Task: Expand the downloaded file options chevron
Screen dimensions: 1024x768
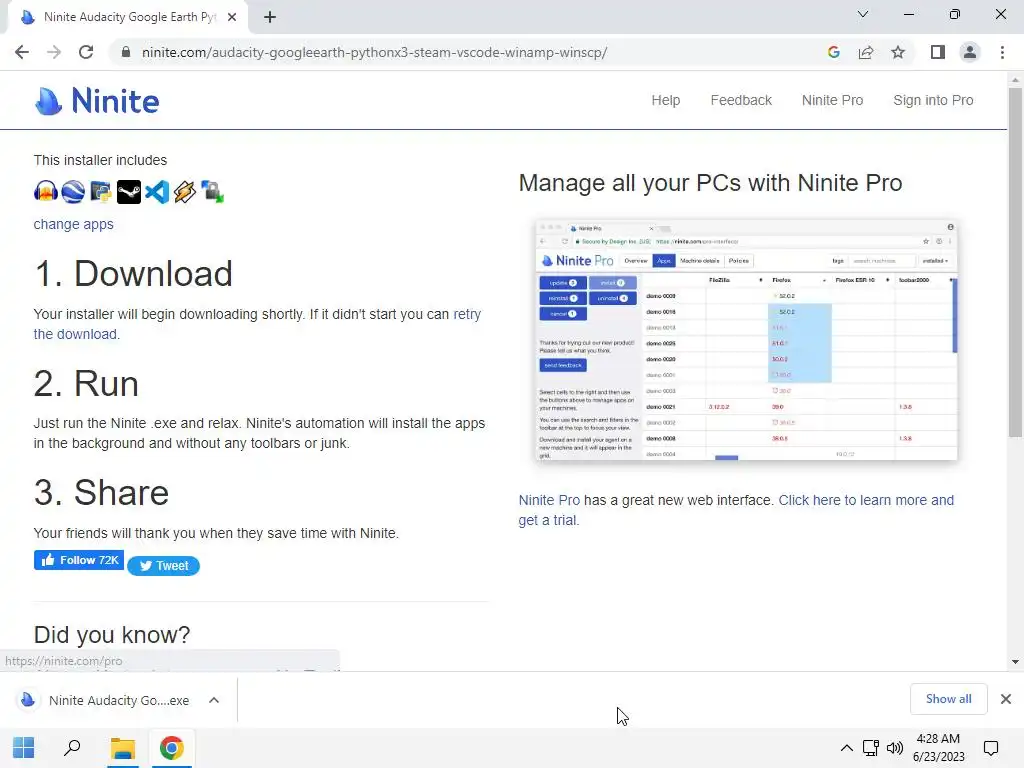Action: coord(214,700)
